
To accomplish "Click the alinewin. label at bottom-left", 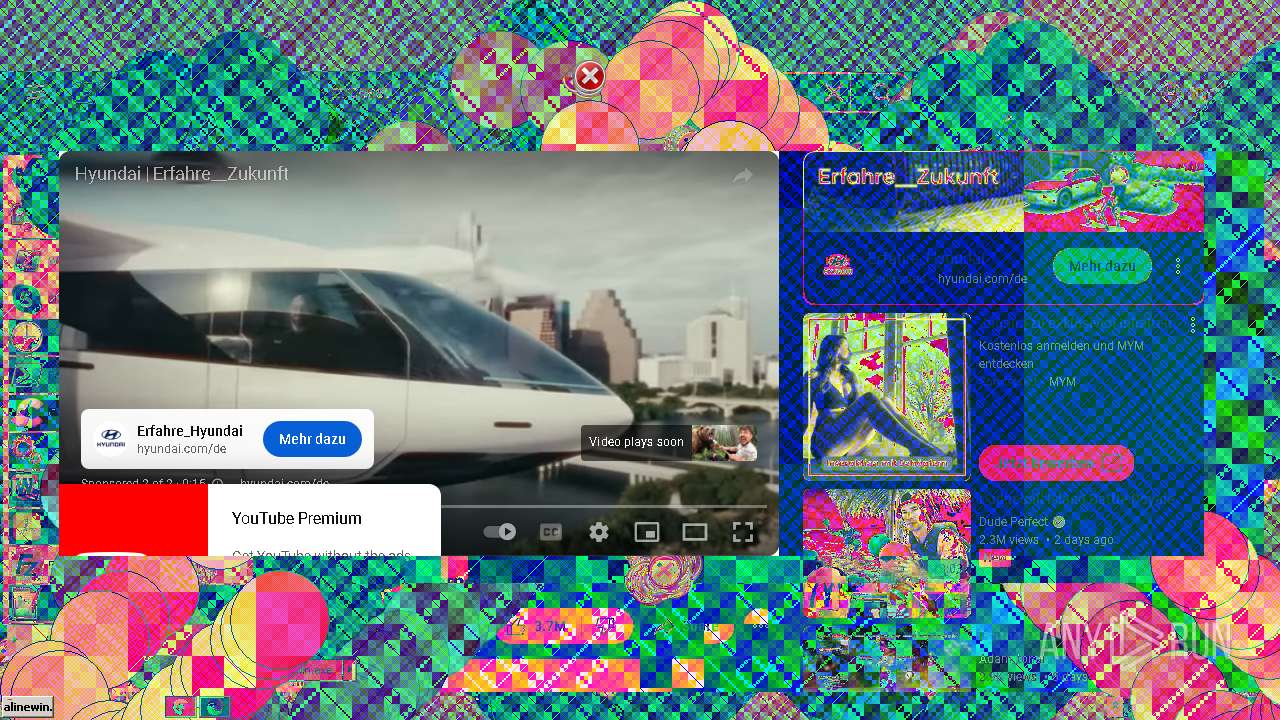I will pyautogui.click(x=27, y=707).
